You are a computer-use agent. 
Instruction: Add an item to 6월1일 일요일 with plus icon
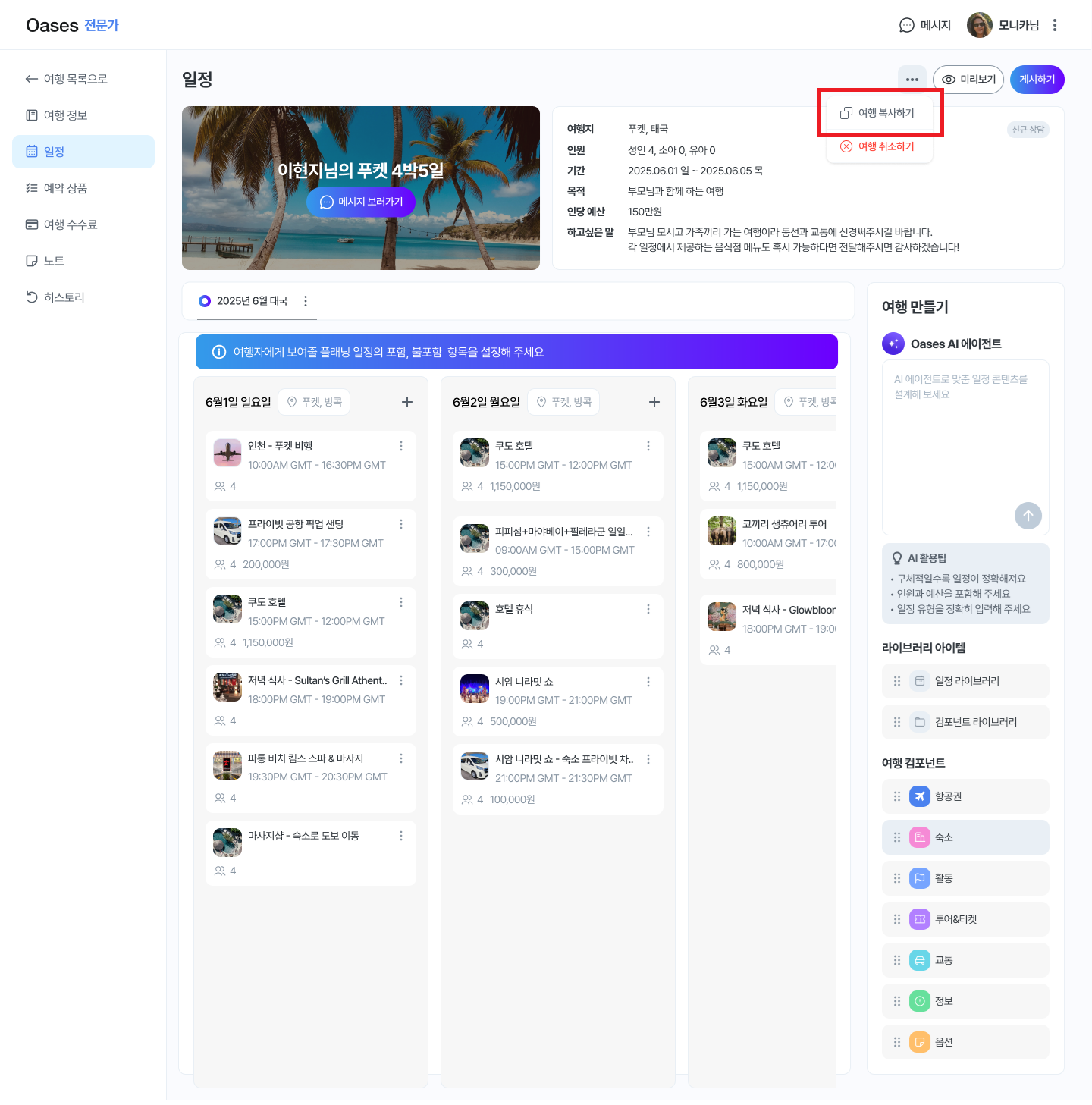pyautogui.click(x=407, y=402)
